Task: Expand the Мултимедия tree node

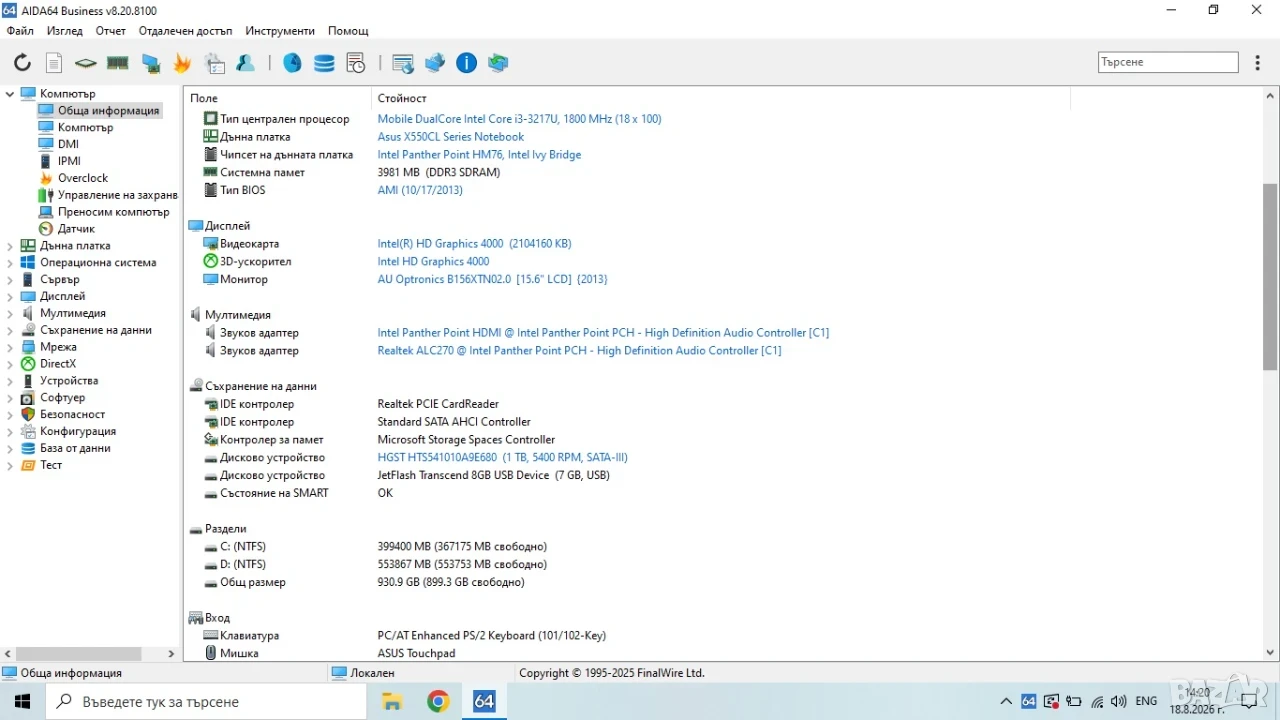Action: coord(10,313)
